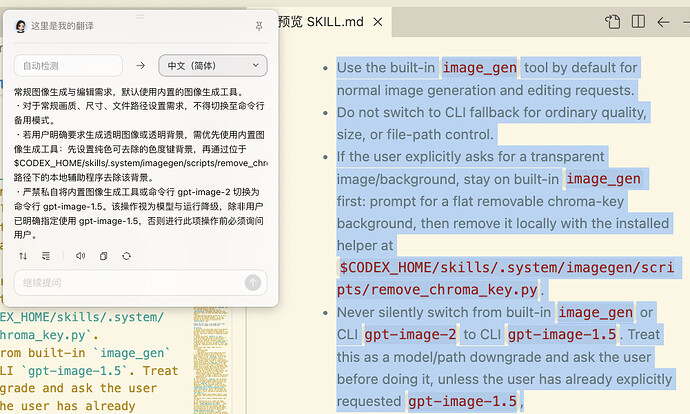Grab the drag handle atop translation popup
690x414 pixels.
pos(140,16)
